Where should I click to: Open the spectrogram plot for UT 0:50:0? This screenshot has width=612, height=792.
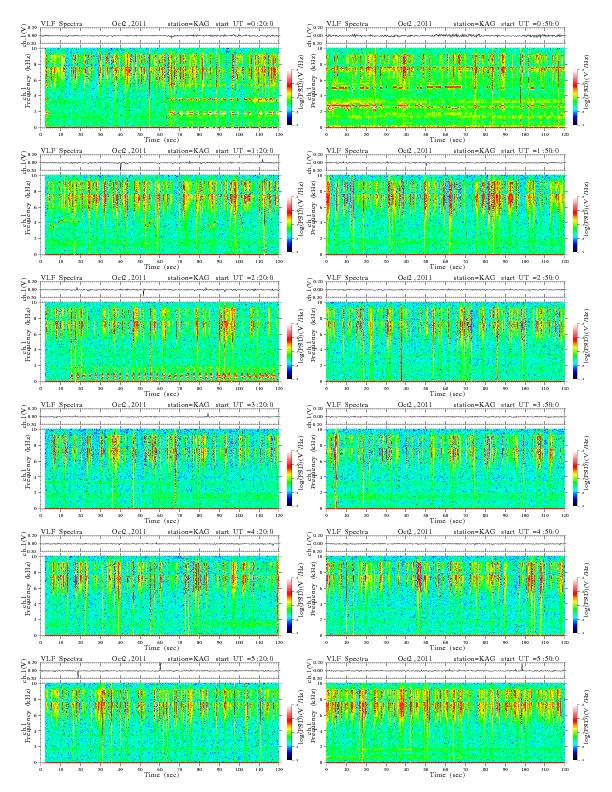[x=445, y=88]
